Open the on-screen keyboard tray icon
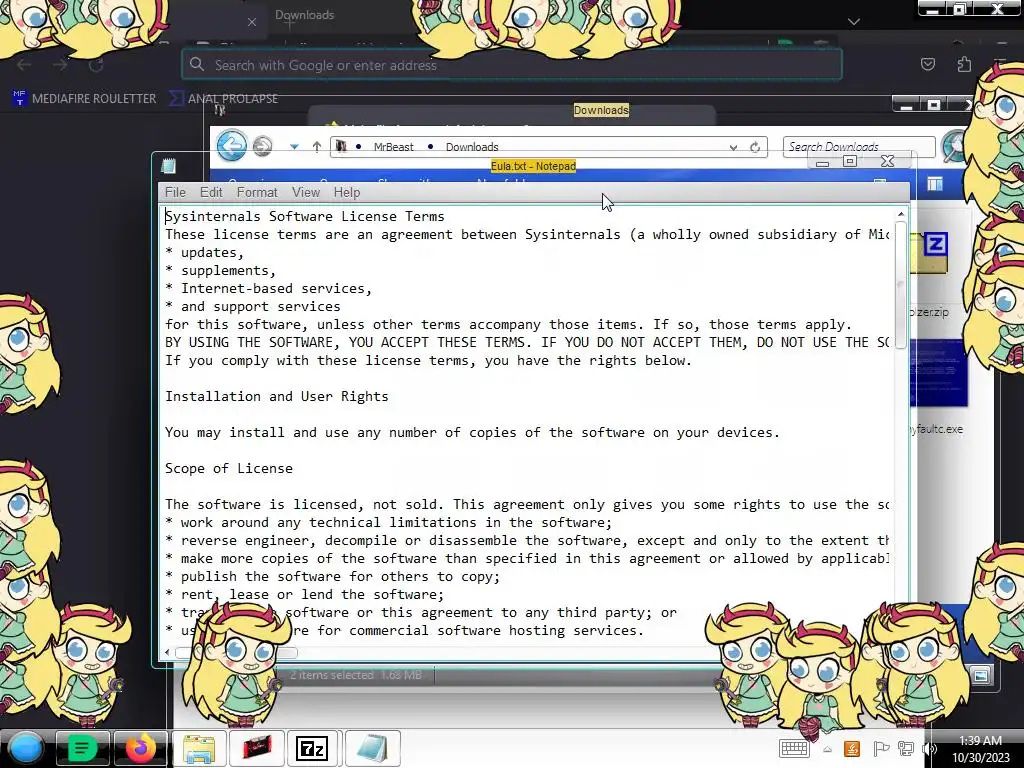1024x768 pixels. (794, 748)
